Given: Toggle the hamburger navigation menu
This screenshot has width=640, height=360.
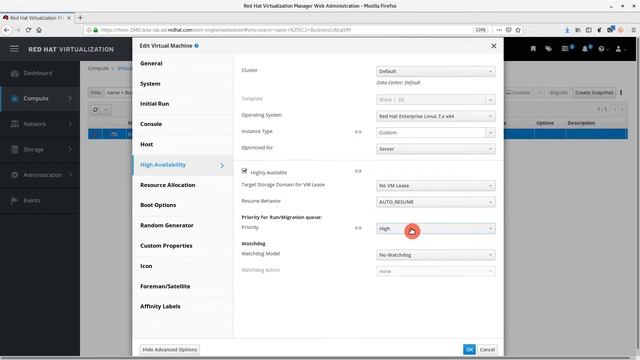Looking at the screenshot, I should [x=14, y=49].
